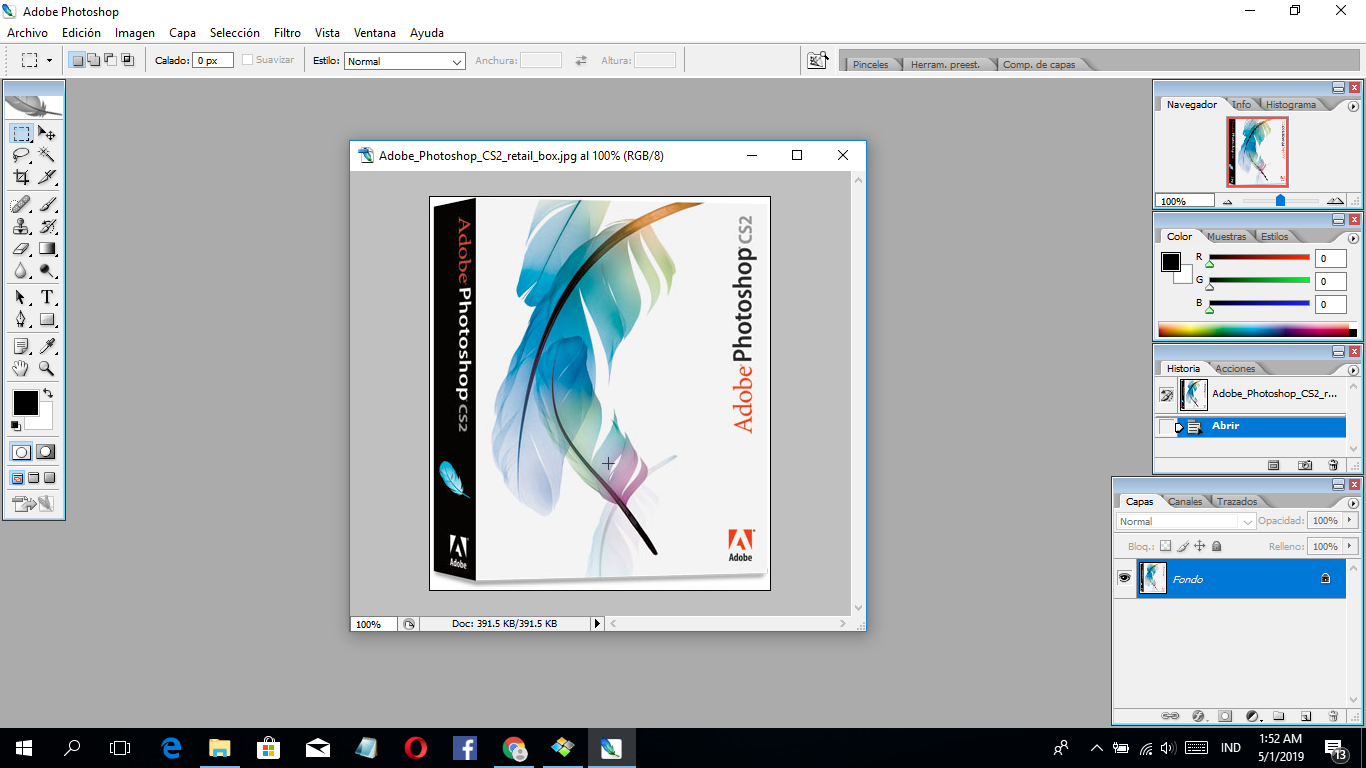Screen dimensions: 1366x768
Task: Select the Slice tool
Action: coord(47,177)
